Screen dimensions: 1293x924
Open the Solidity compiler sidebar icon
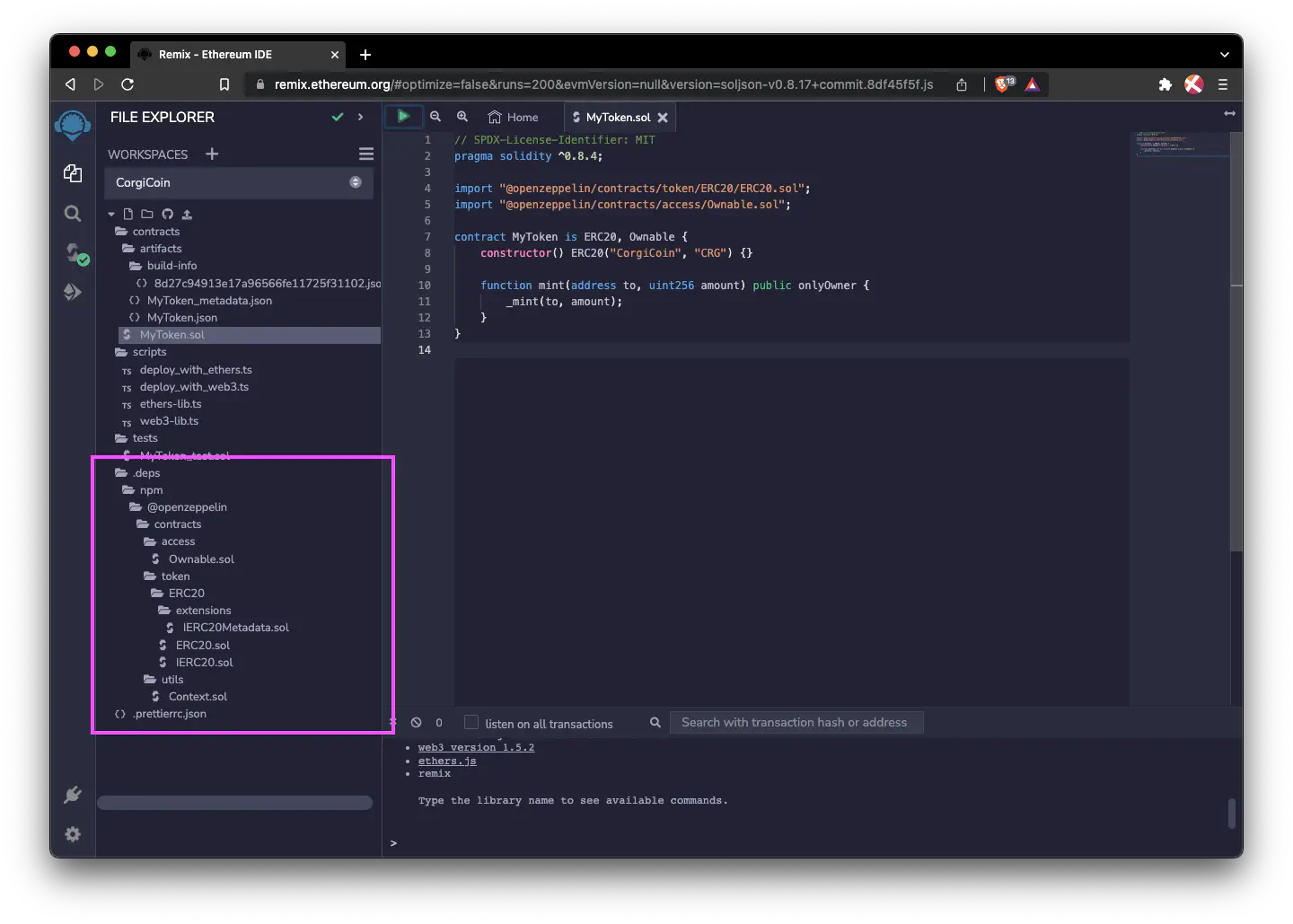tap(75, 253)
